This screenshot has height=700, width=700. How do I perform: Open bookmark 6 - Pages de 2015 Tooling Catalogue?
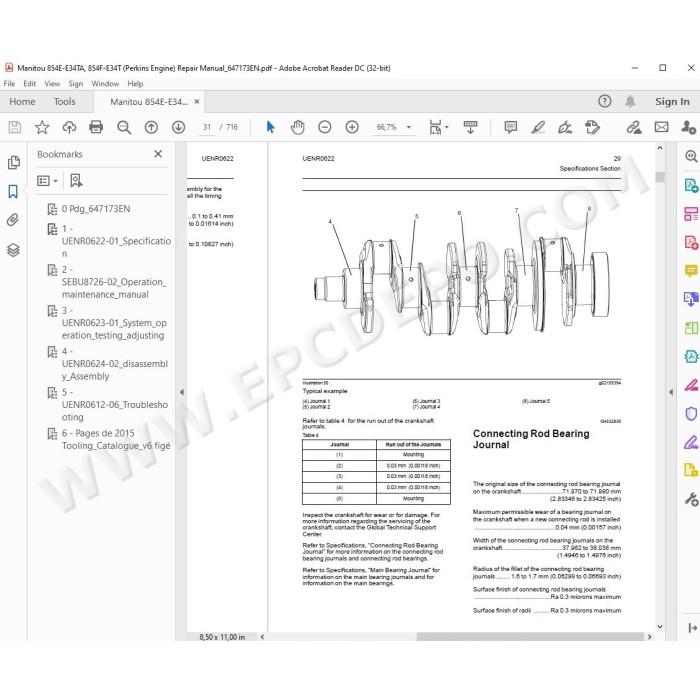click(x=116, y=439)
